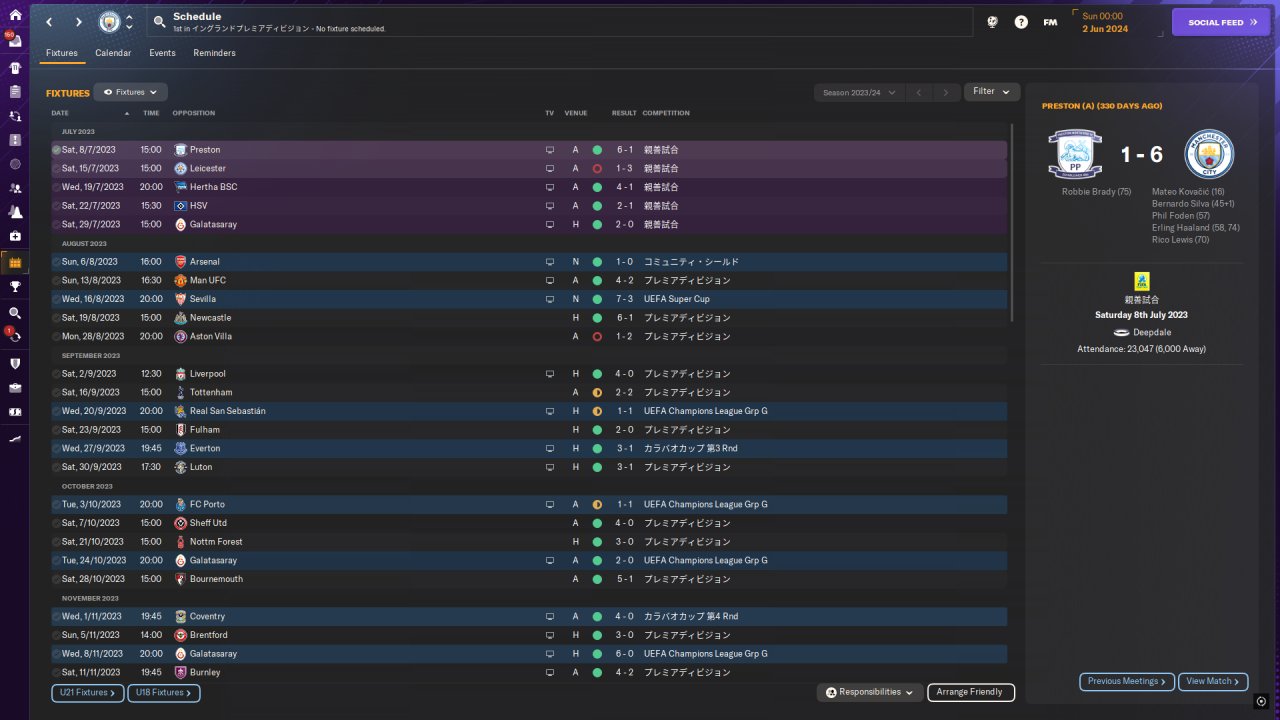Viewport: 1280px width, 720px height.
Task: Click the Previous Meetings button
Action: click(x=1127, y=681)
